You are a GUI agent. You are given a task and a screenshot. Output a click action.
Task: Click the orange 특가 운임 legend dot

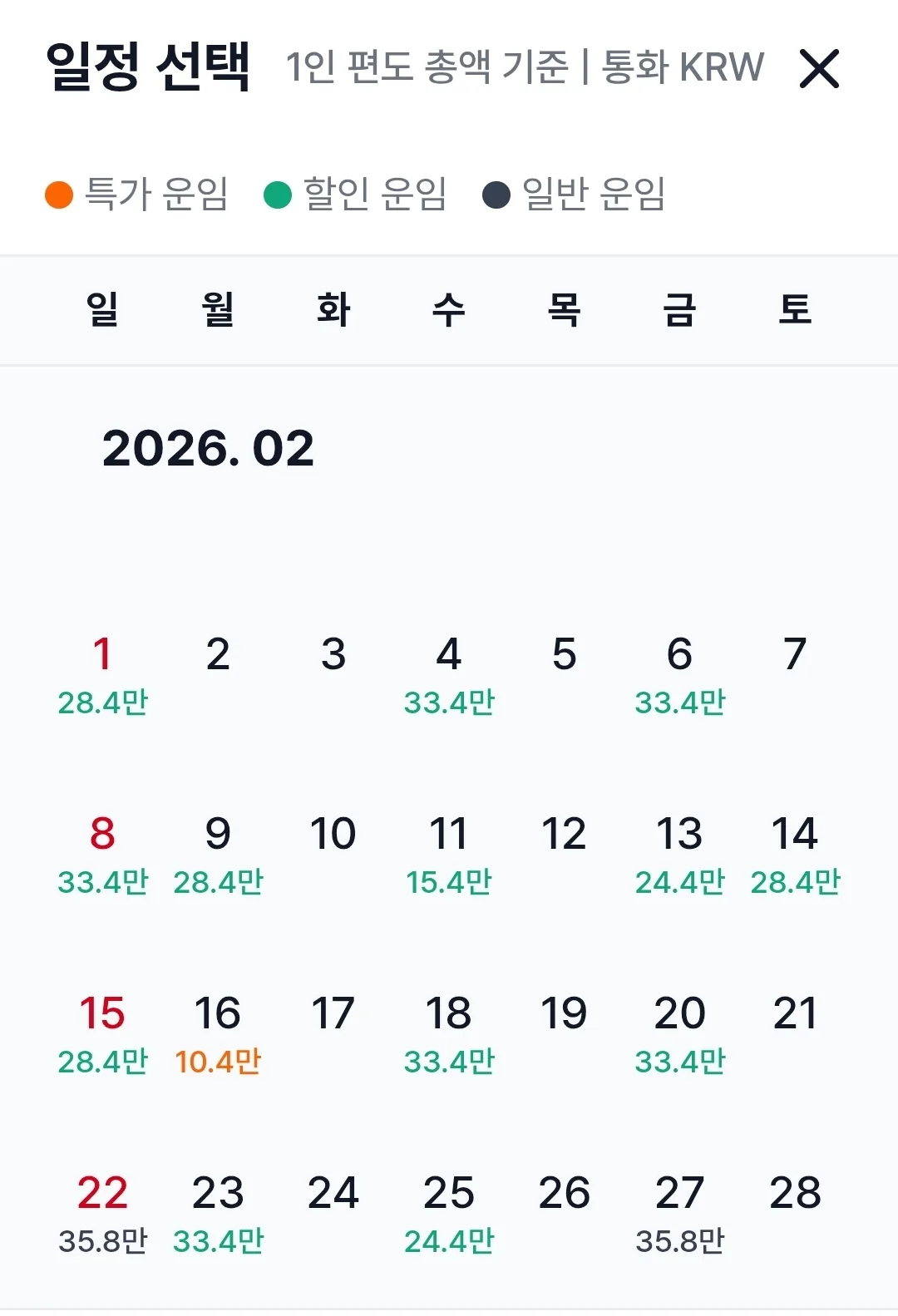(x=59, y=195)
